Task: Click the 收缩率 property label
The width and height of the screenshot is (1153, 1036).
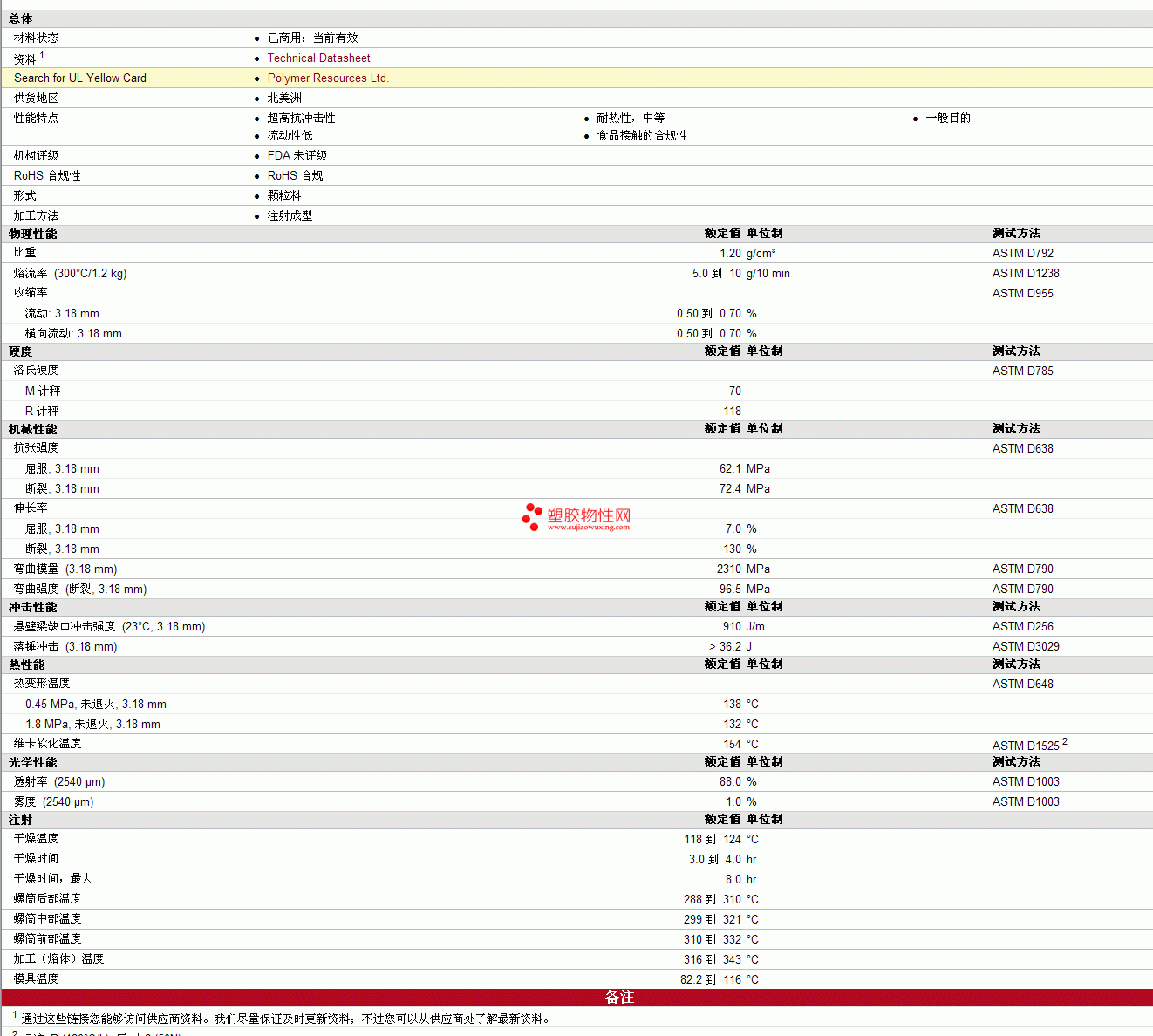Action: pyautogui.click(x=31, y=293)
